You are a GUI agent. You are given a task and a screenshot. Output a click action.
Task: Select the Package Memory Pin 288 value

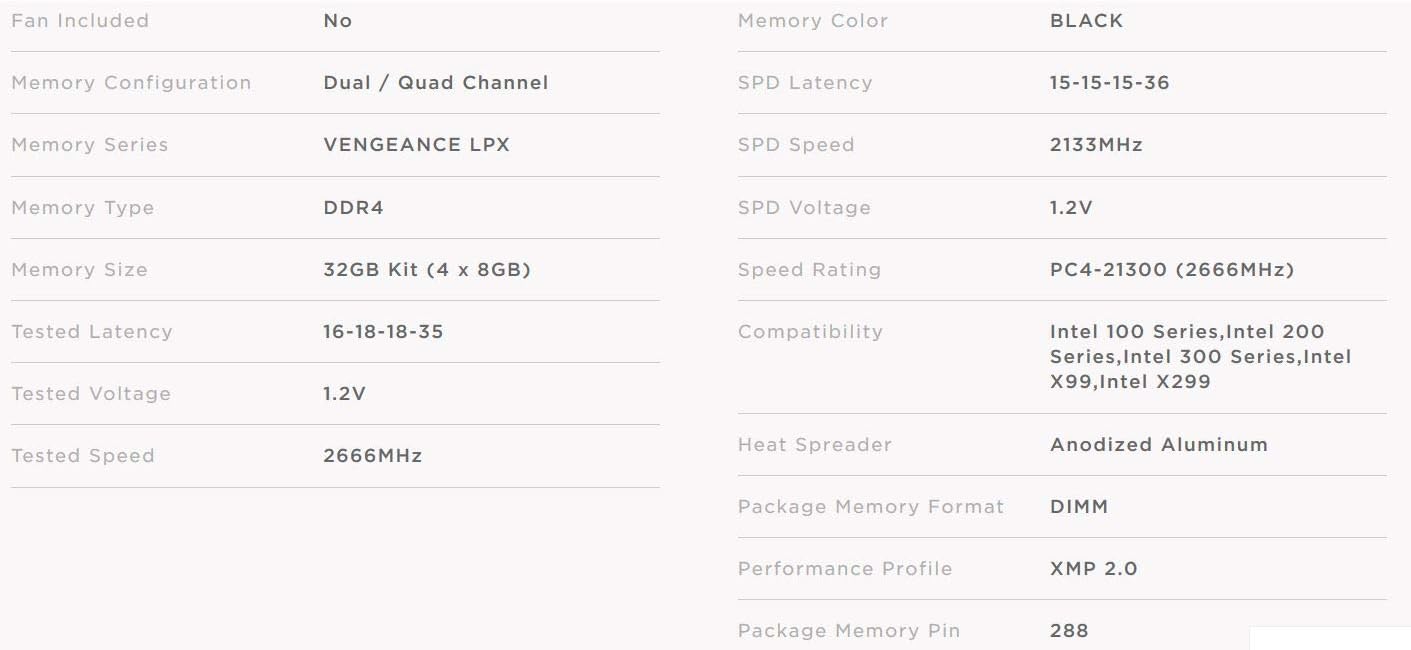click(1069, 631)
